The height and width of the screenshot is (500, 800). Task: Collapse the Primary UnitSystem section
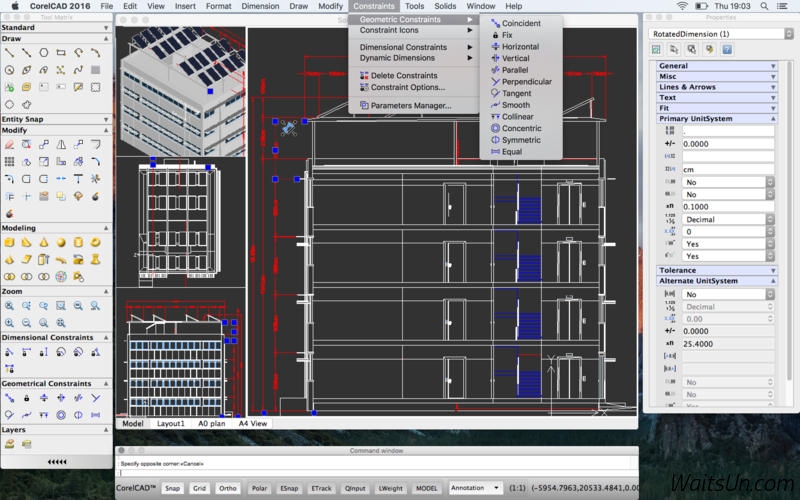pos(716,118)
